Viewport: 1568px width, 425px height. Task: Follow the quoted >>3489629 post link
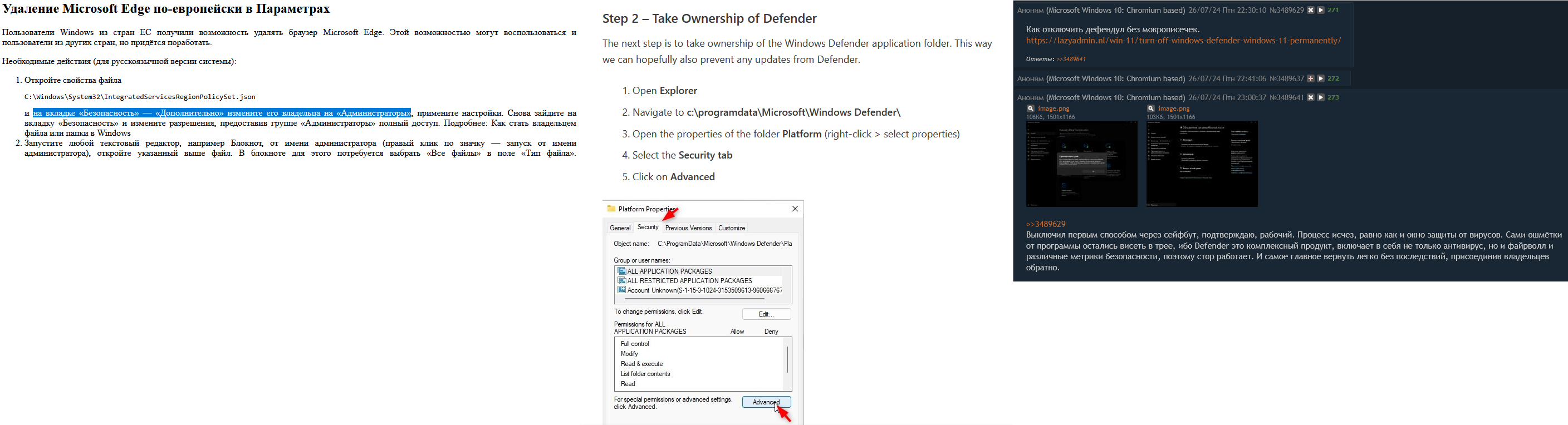click(x=1046, y=224)
